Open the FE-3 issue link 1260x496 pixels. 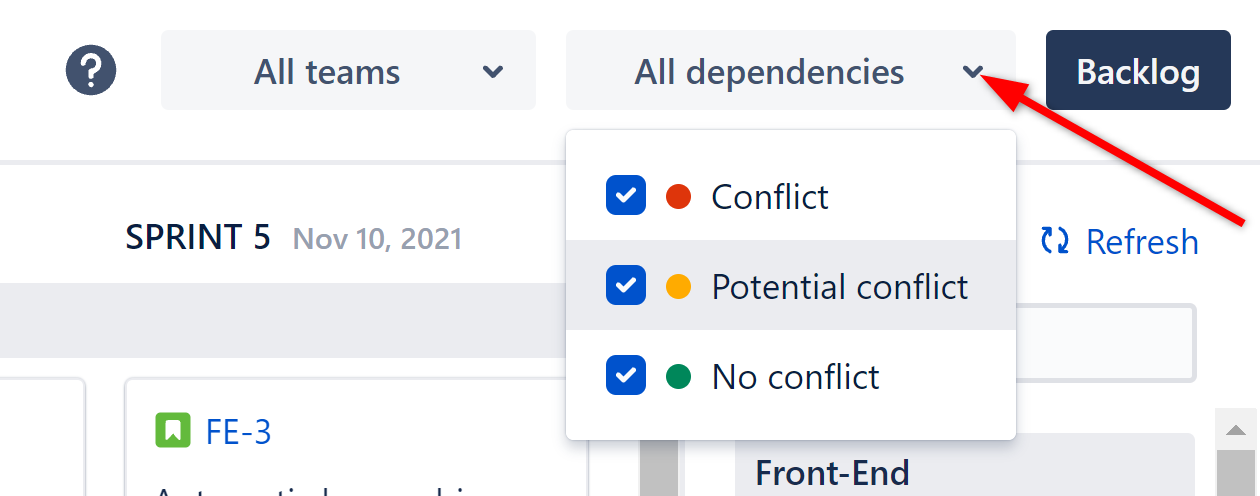[238, 432]
